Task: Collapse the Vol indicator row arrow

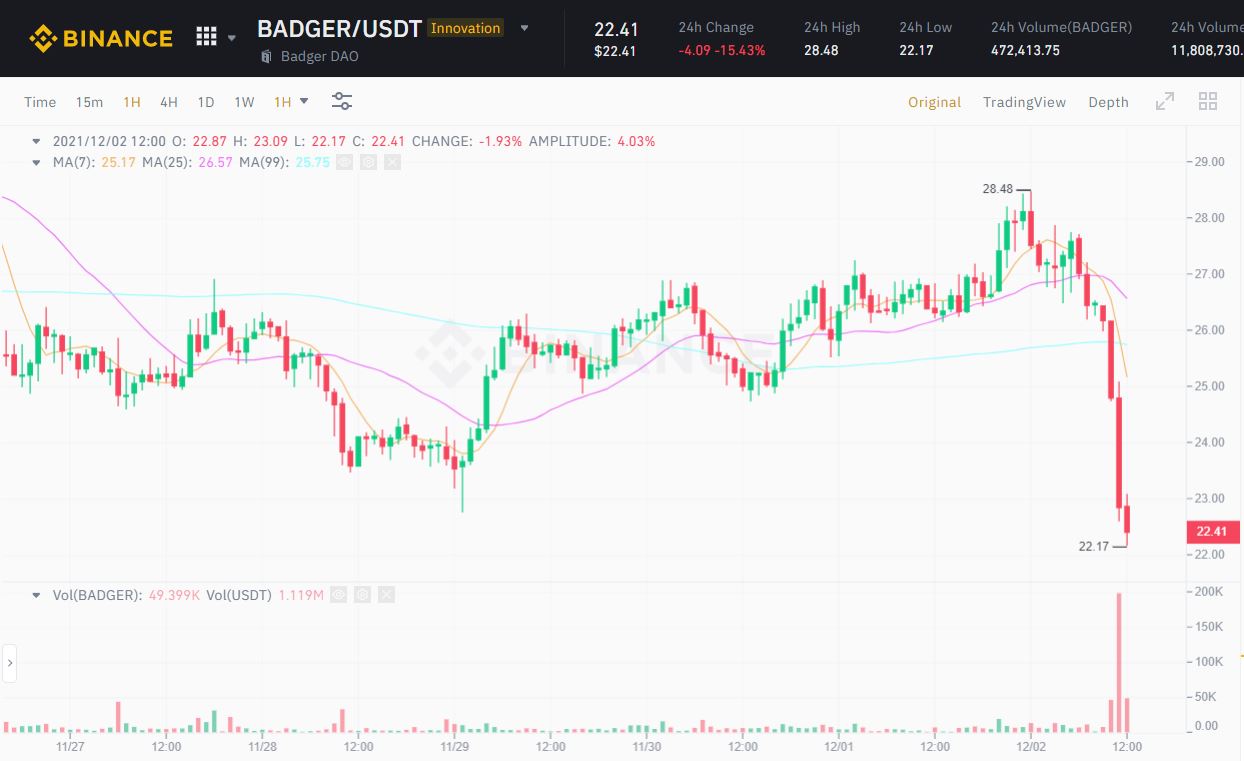Action: point(37,595)
